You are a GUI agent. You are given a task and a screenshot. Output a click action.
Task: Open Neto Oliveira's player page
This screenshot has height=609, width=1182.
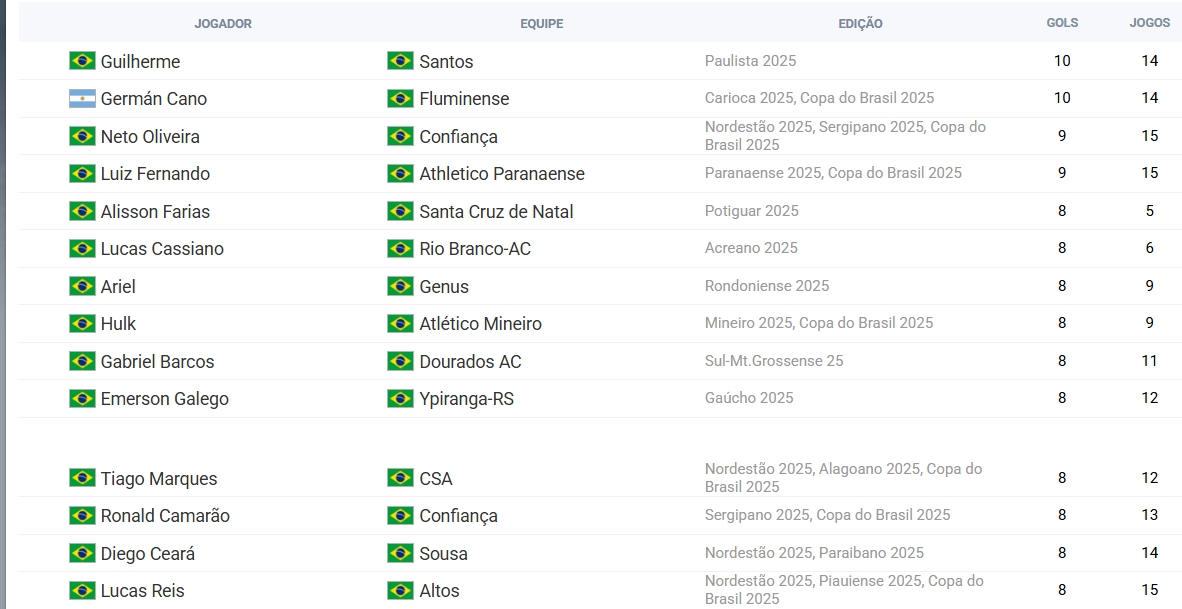click(x=150, y=136)
